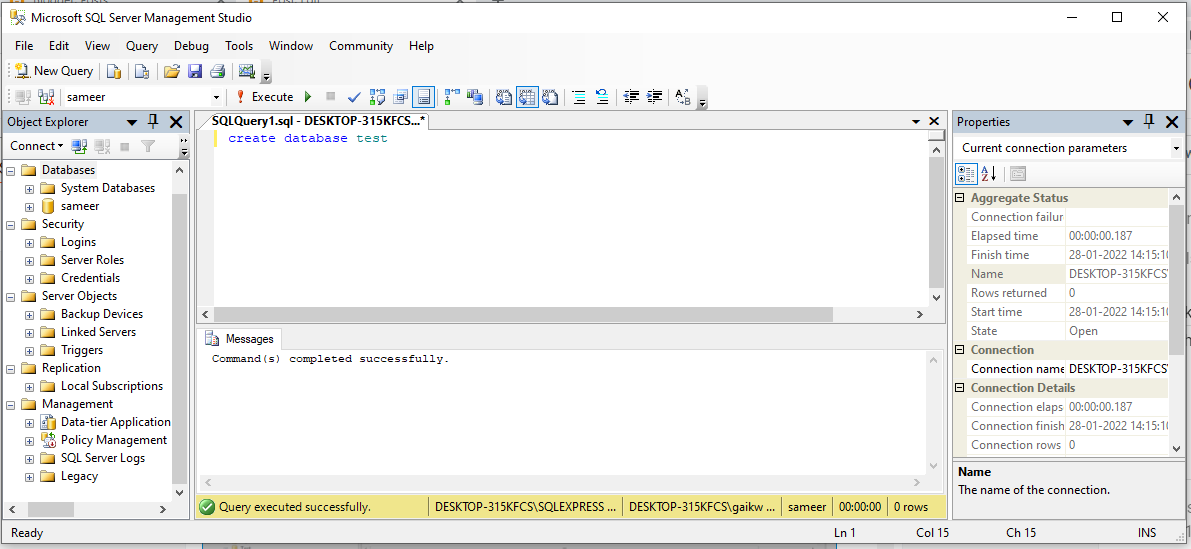Image resolution: width=1191 pixels, height=549 pixels.
Task: Select the SQLQuery1.sql document tab
Action: pyautogui.click(x=317, y=121)
